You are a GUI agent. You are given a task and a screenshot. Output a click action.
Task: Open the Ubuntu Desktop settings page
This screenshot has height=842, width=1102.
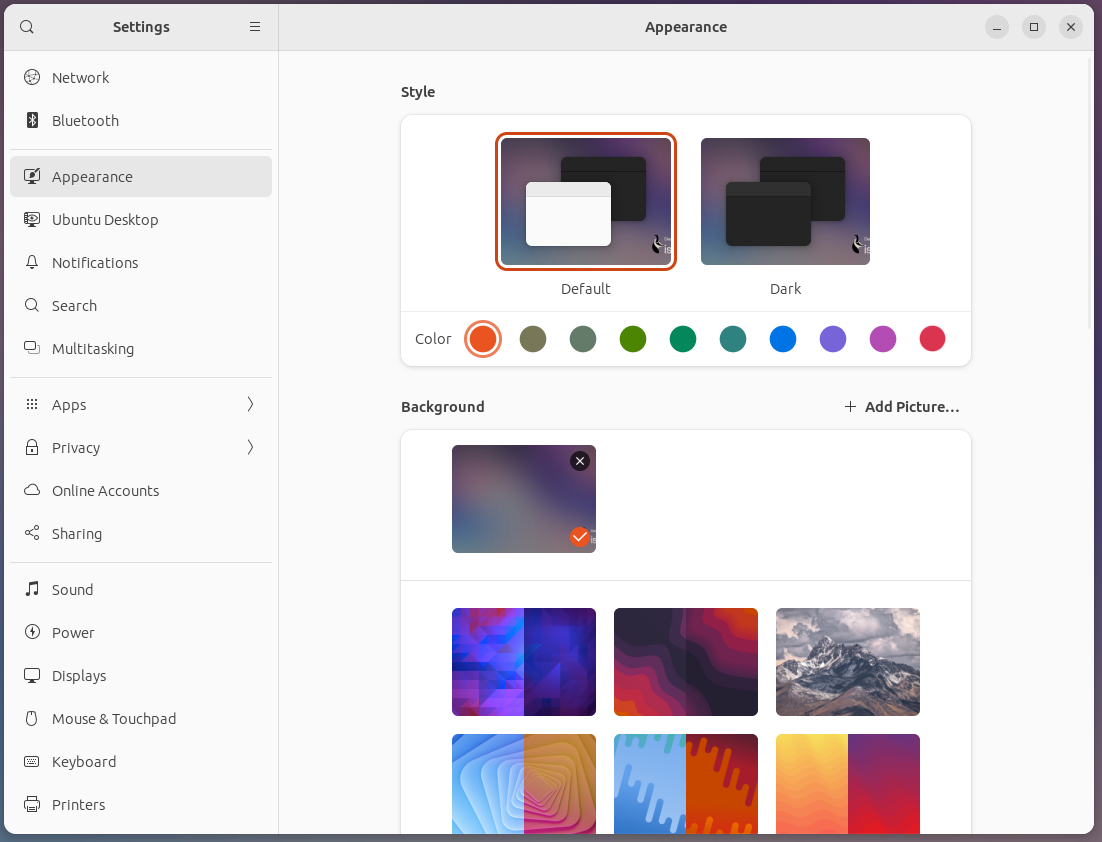pos(105,220)
